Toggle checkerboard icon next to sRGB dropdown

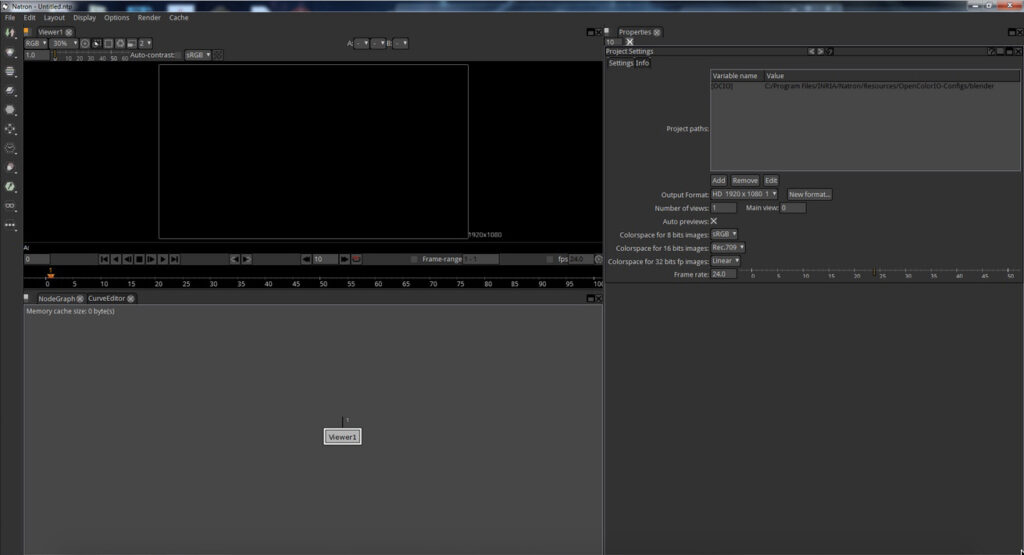pos(218,56)
